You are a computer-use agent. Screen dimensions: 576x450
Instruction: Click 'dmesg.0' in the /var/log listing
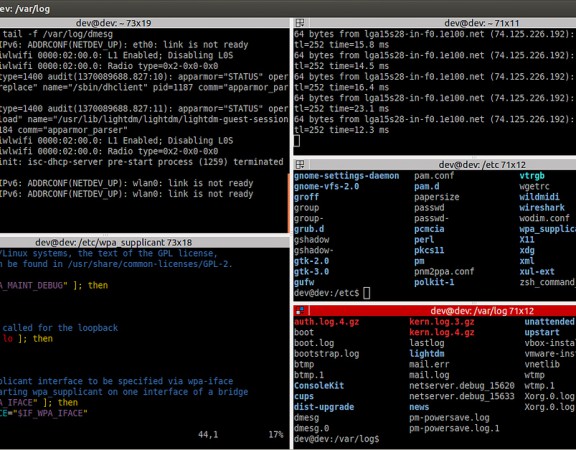[x=312, y=428]
